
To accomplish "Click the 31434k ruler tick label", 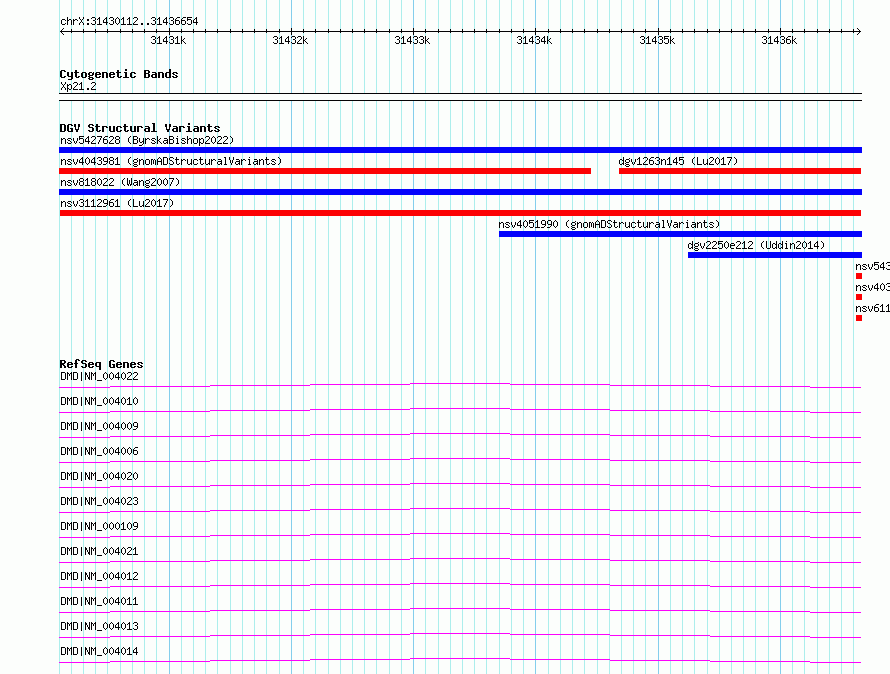I will pos(534,40).
